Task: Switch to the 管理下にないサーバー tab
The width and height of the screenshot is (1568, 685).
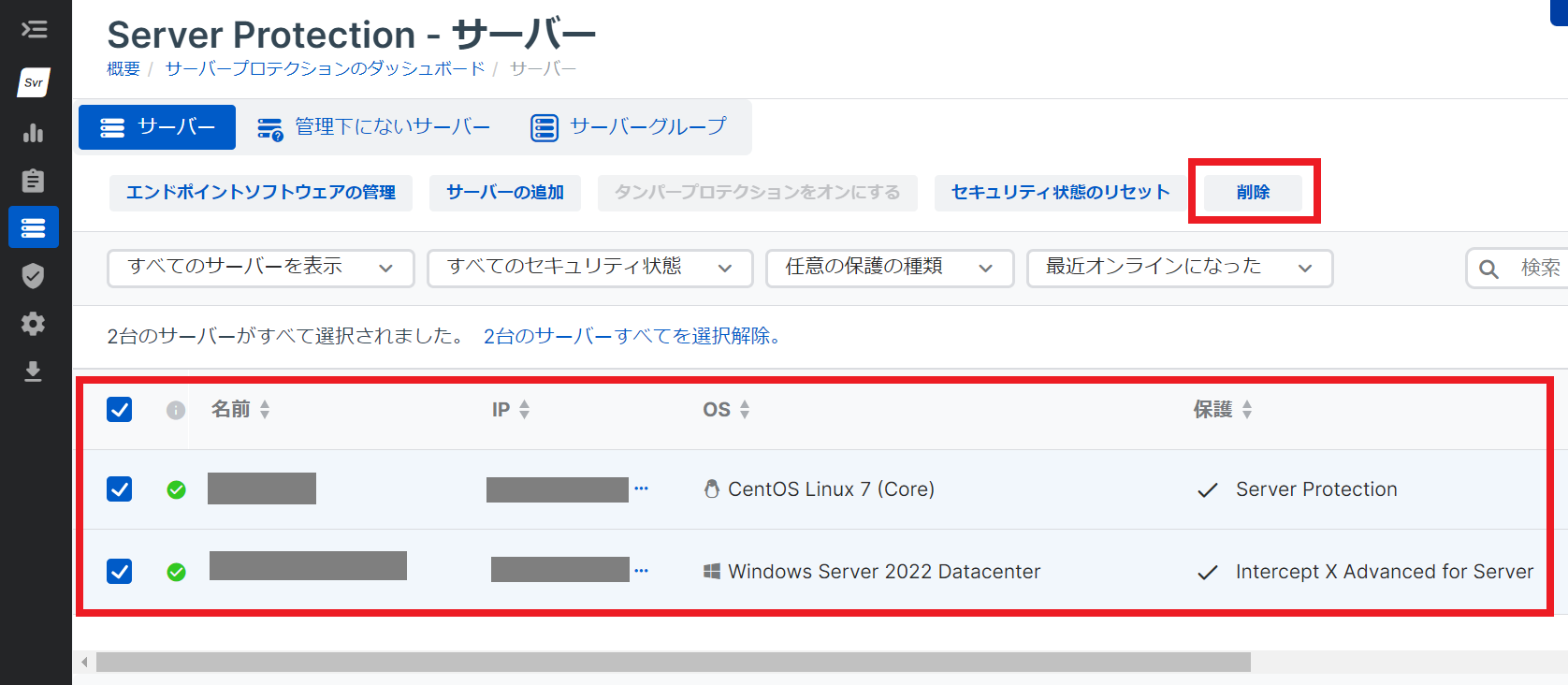Action: tap(374, 127)
